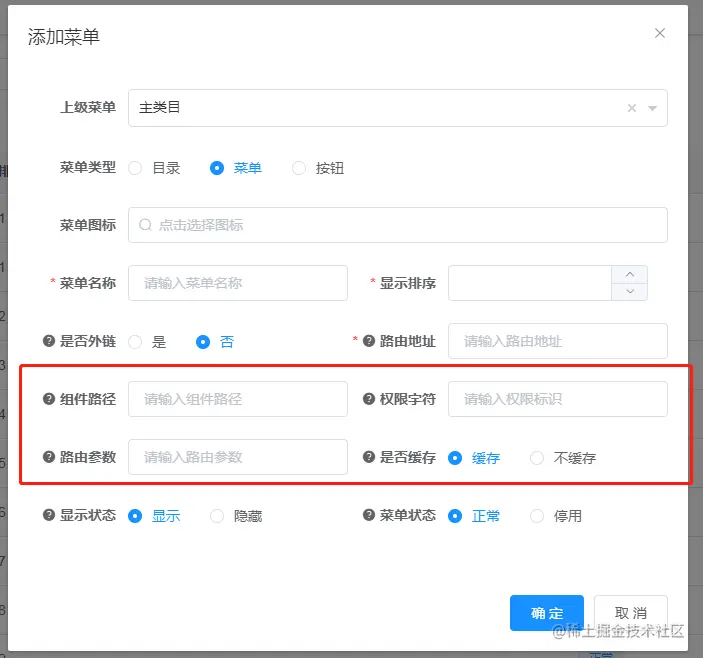703x658 pixels.
Task: Focus the 请输入权限标识 input
Action: (558, 399)
